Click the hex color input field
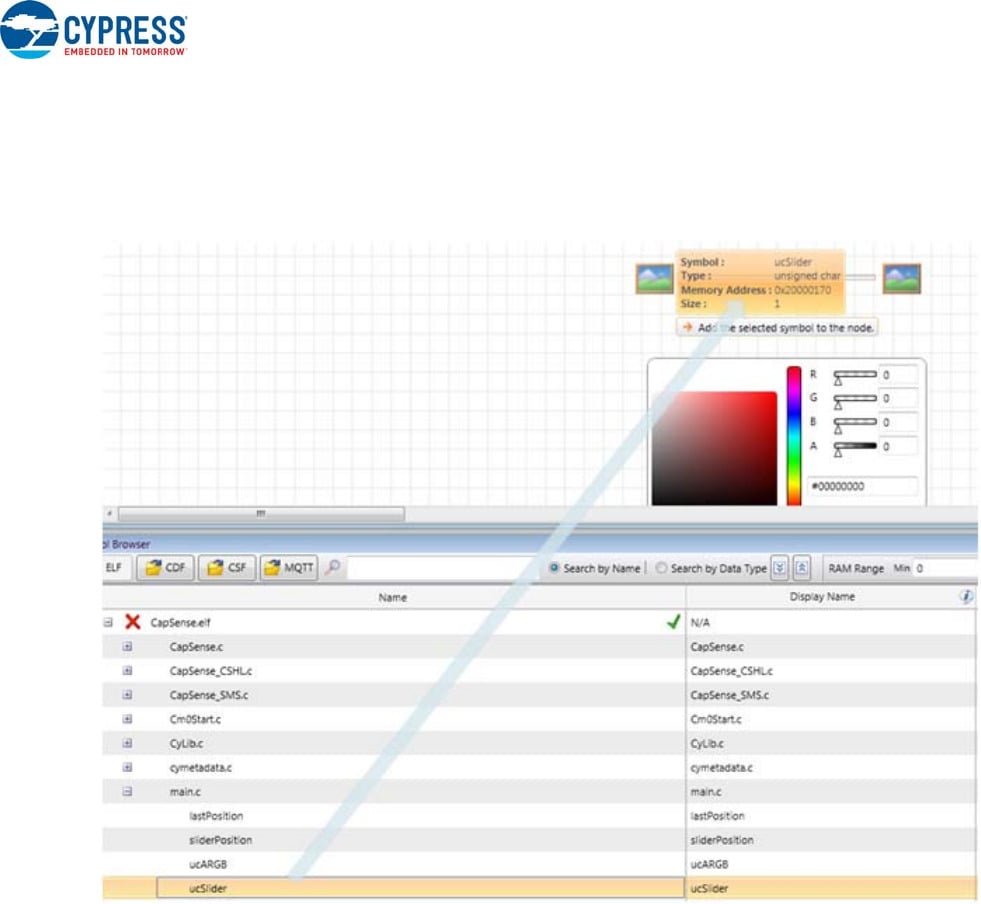Screen dimensions: 981x904 [862, 487]
